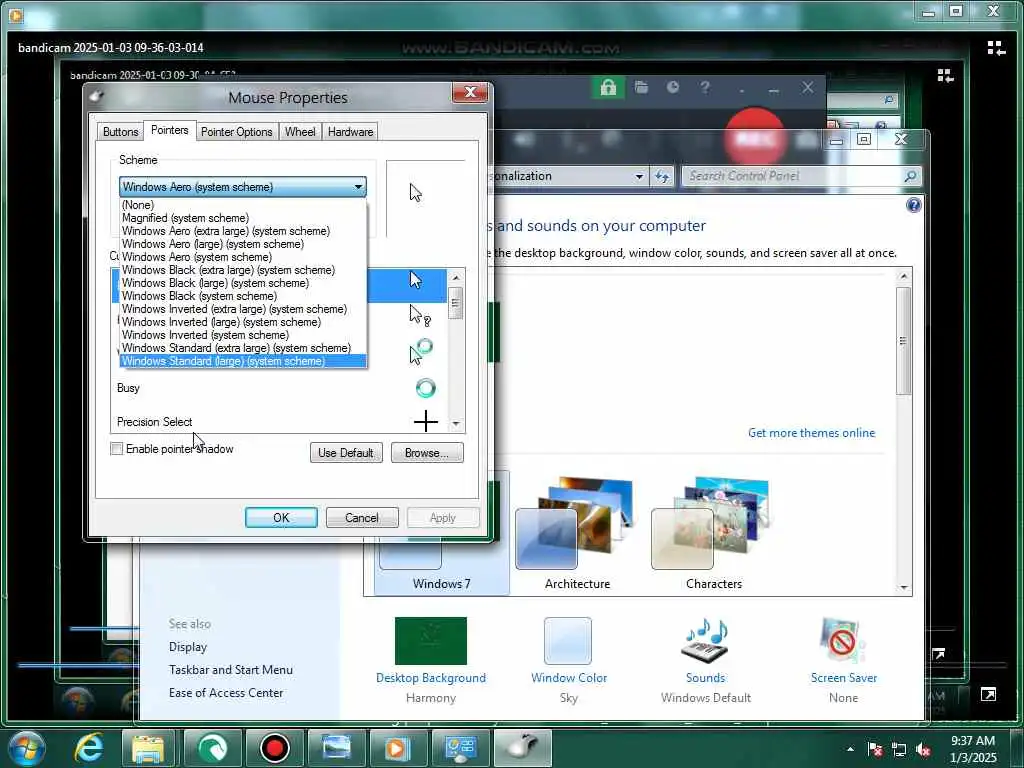The image size is (1024, 768).
Task: Open the address bar history dropdown
Action: [639, 176]
